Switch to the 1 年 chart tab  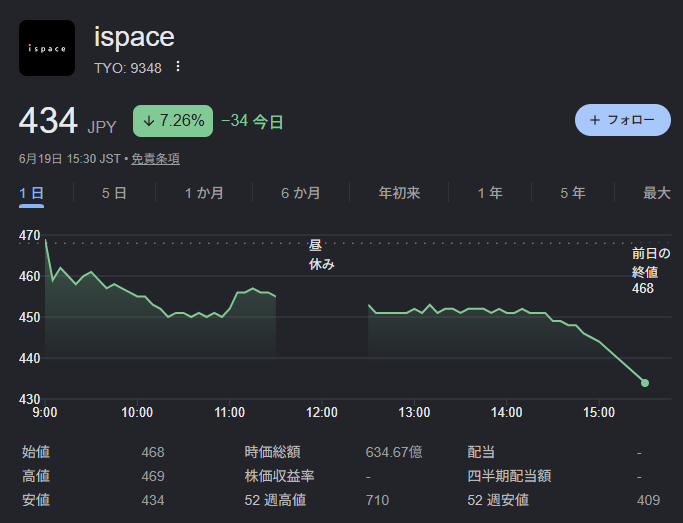click(490, 192)
